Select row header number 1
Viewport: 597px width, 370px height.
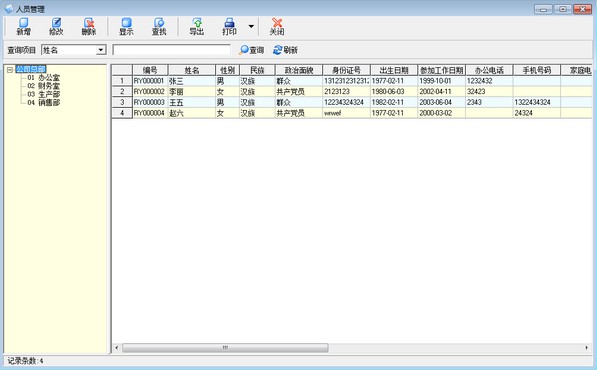122,81
